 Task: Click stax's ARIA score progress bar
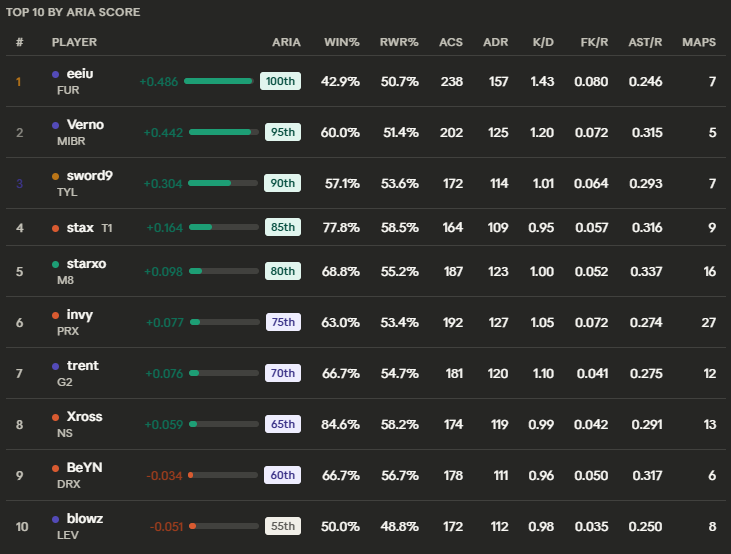pos(223,227)
